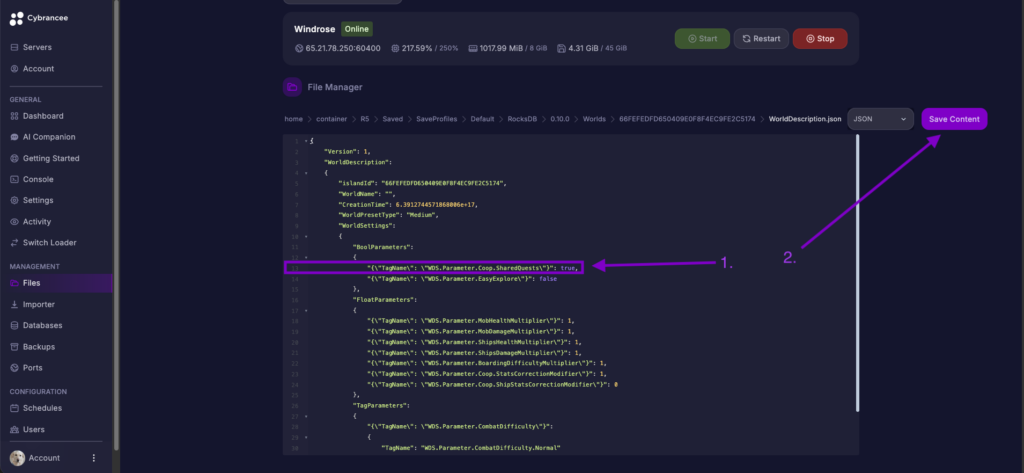Click the CPU icon next to 217.59%
Image resolution: width=1024 pixels, height=473 pixels.
click(x=395, y=48)
